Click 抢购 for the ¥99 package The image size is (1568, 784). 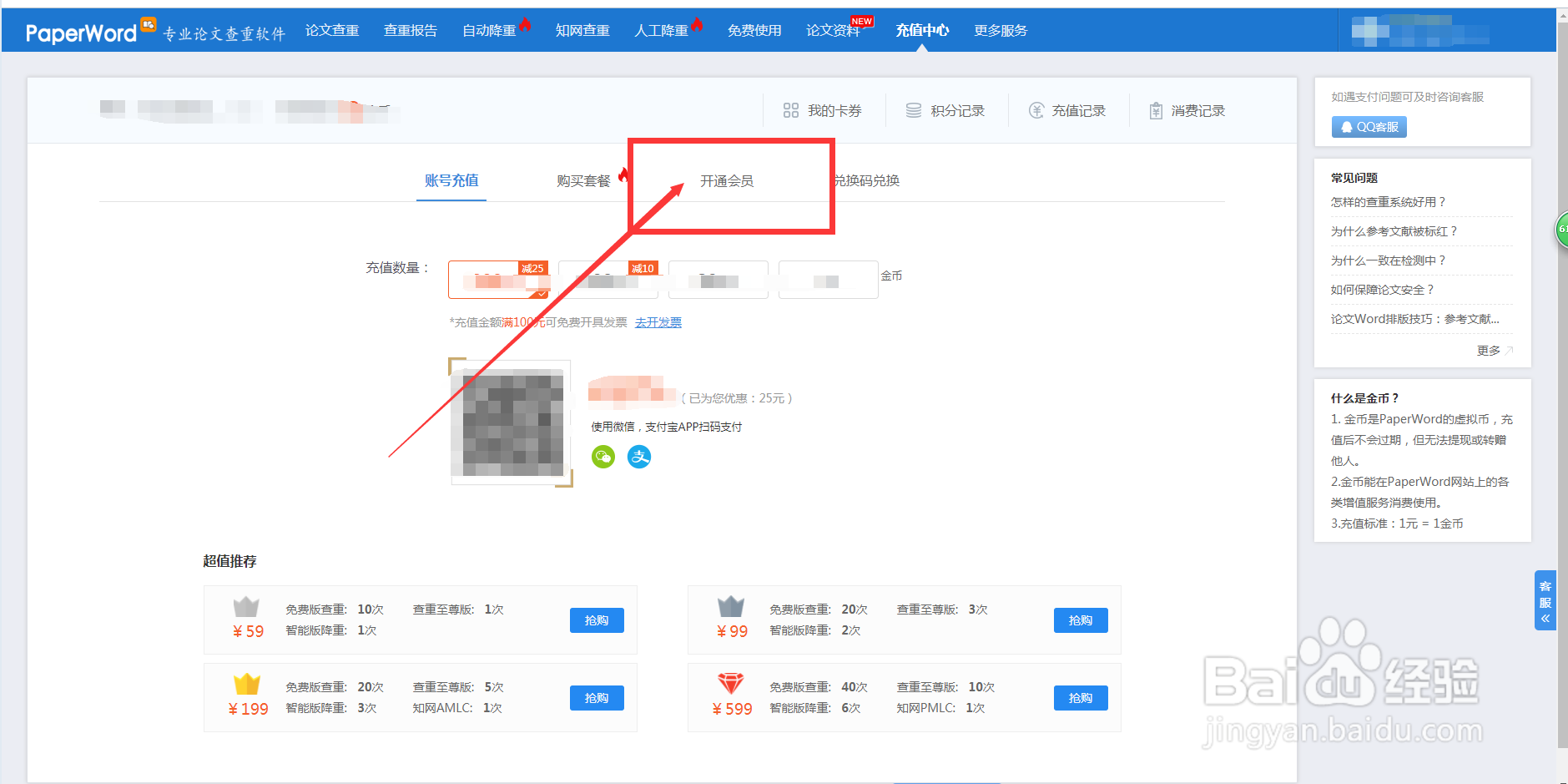[1081, 620]
